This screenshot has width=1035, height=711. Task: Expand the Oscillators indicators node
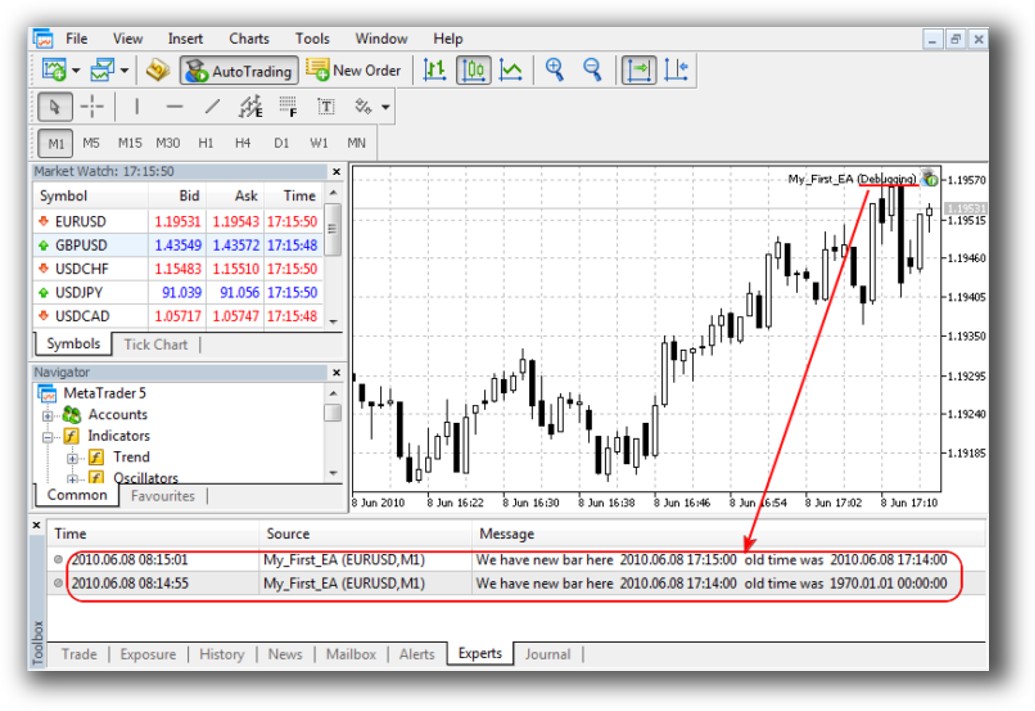(73, 478)
